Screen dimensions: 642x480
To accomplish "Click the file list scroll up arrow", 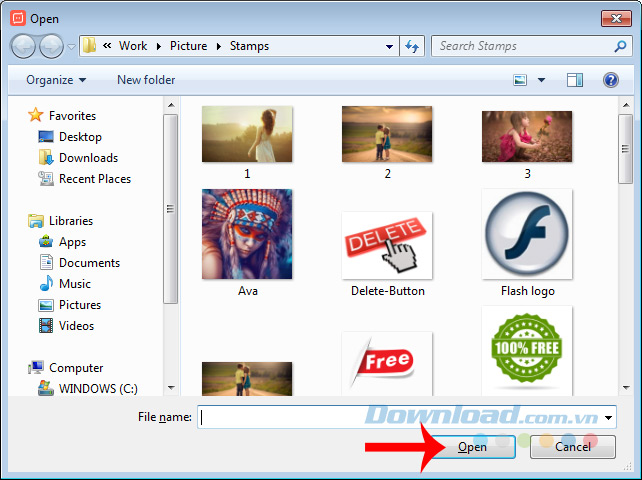I will (x=626, y=105).
